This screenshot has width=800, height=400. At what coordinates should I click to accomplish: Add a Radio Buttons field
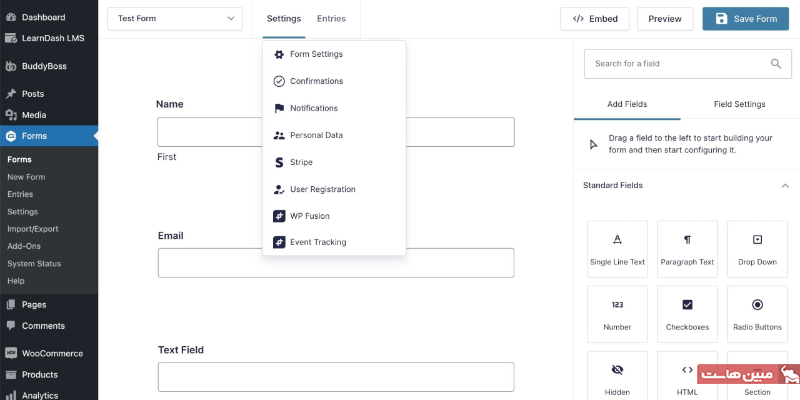(757, 314)
